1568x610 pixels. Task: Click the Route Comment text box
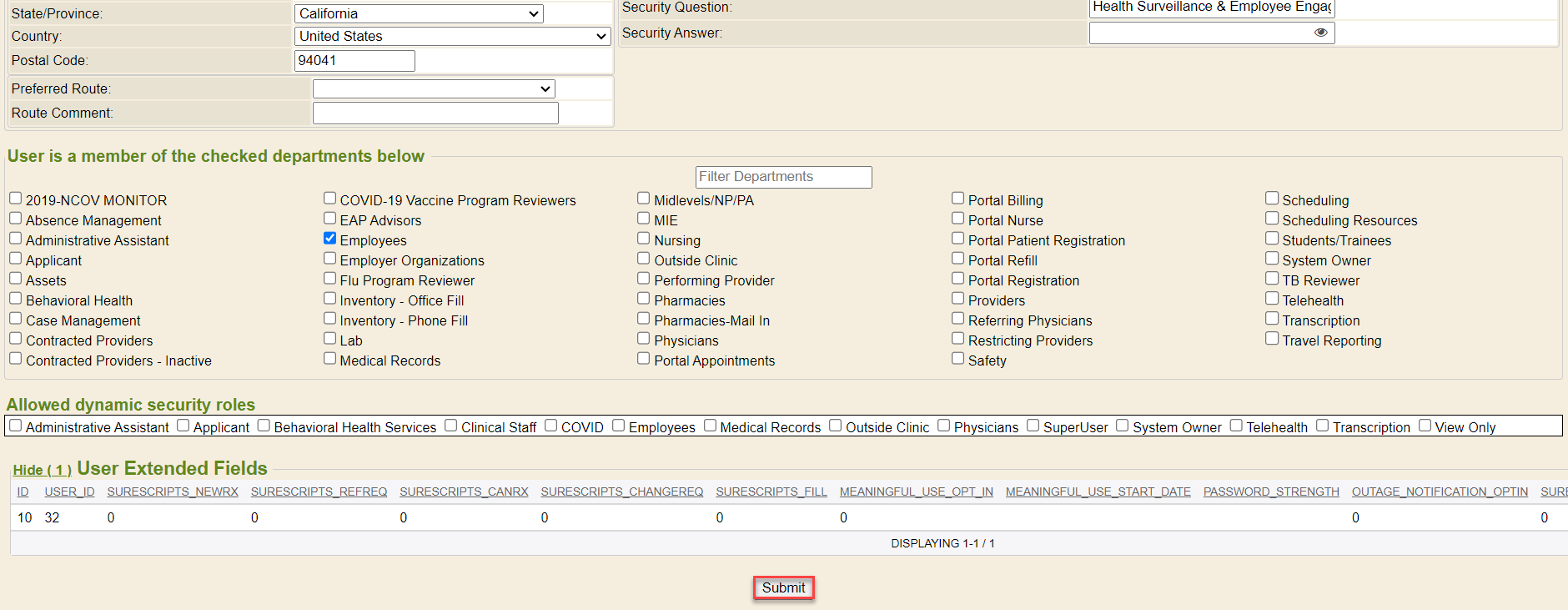tap(435, 113)
